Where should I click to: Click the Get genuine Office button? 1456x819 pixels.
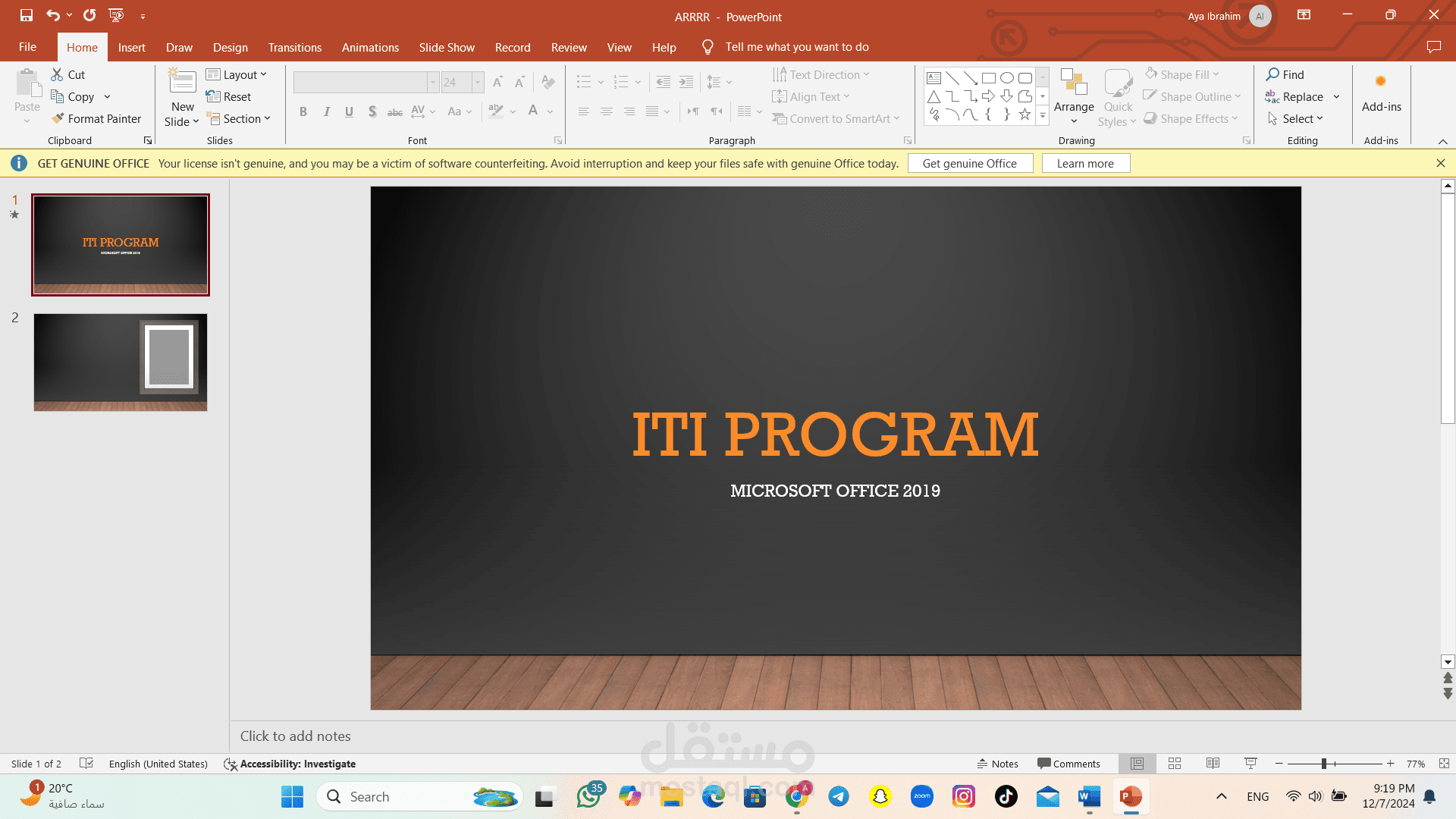coord(970,163)
